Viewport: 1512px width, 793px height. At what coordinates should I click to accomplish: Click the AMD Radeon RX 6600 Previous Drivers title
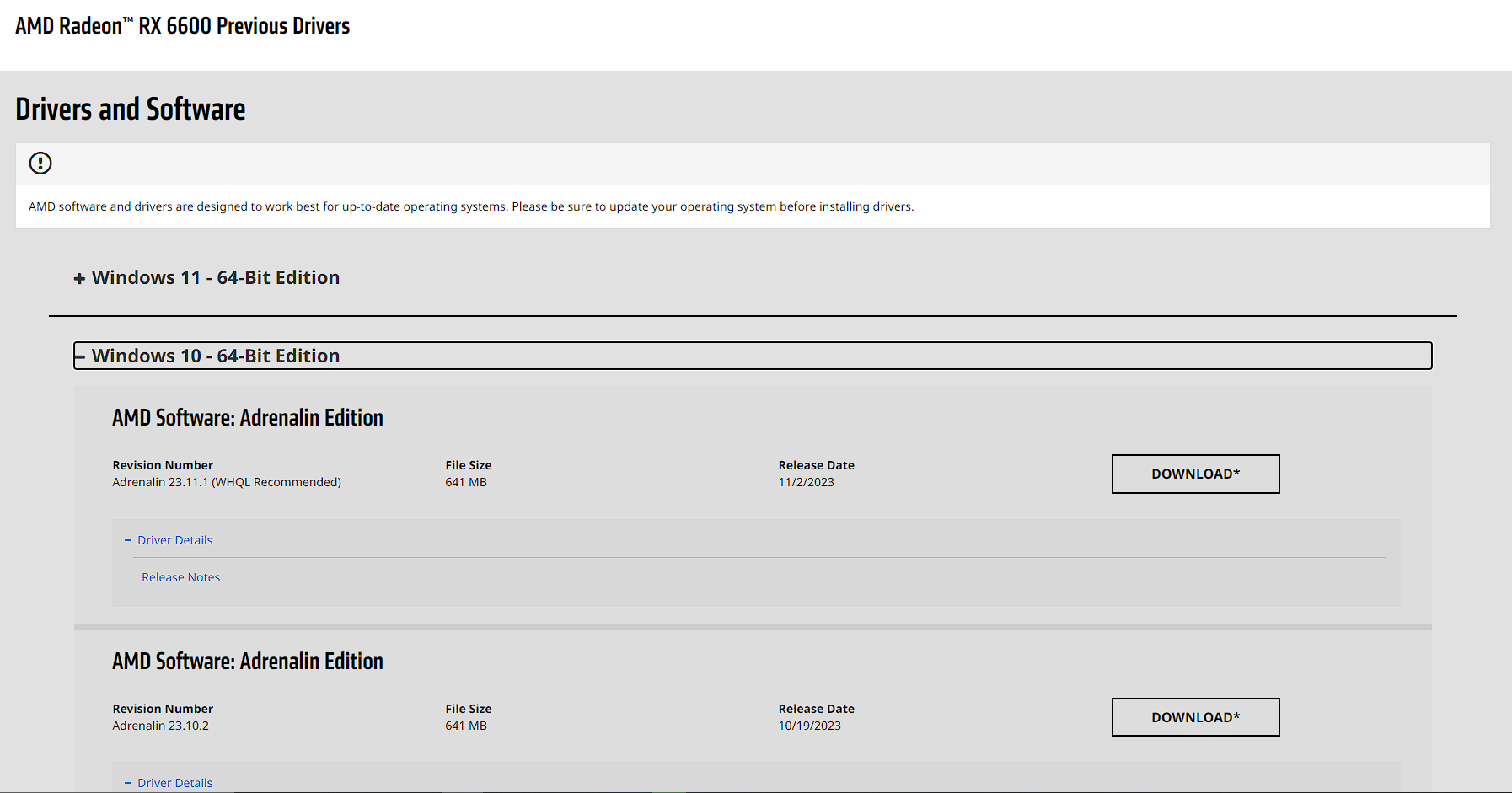pos(182,26)
